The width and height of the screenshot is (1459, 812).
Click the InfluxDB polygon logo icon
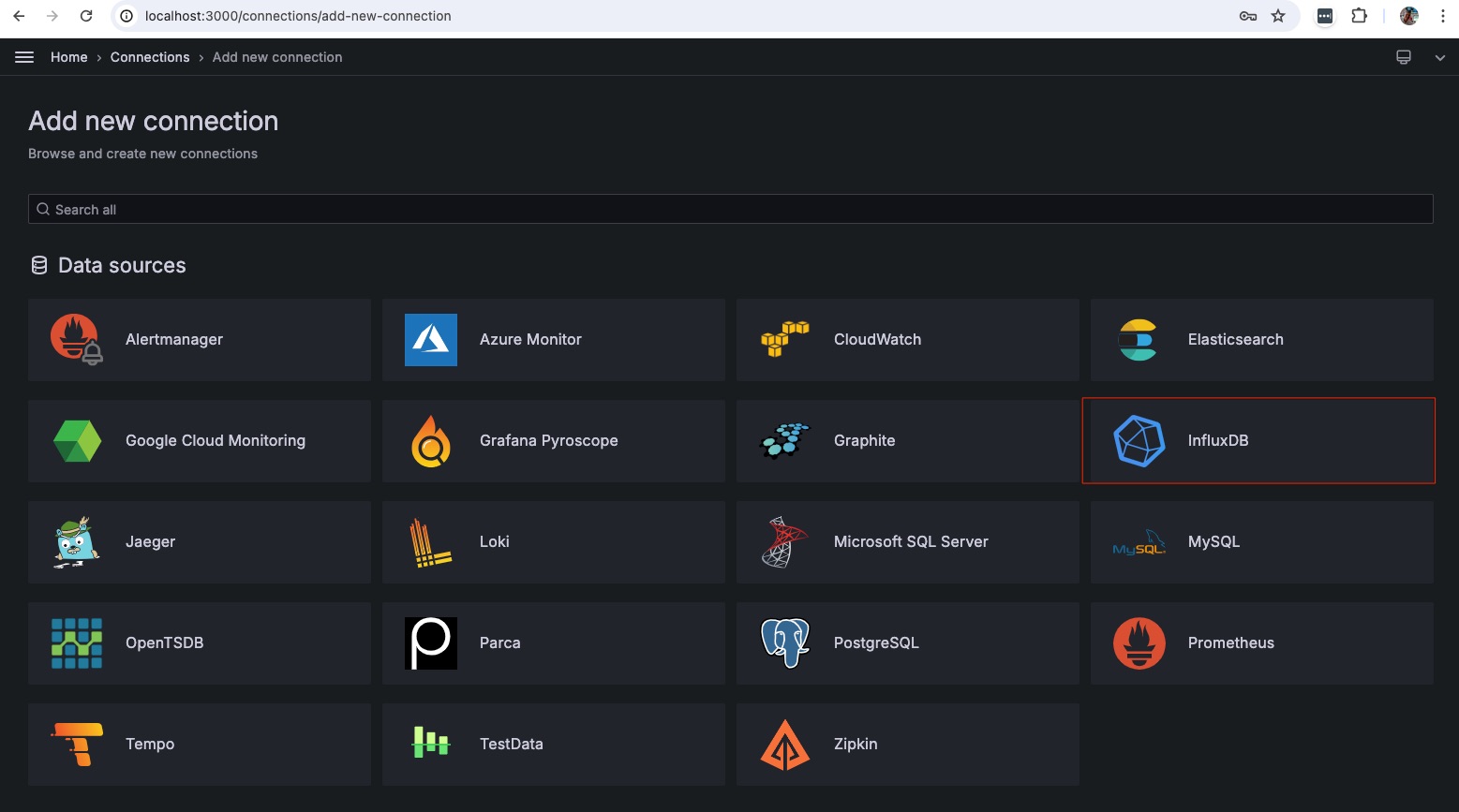tap(1139, 441)
